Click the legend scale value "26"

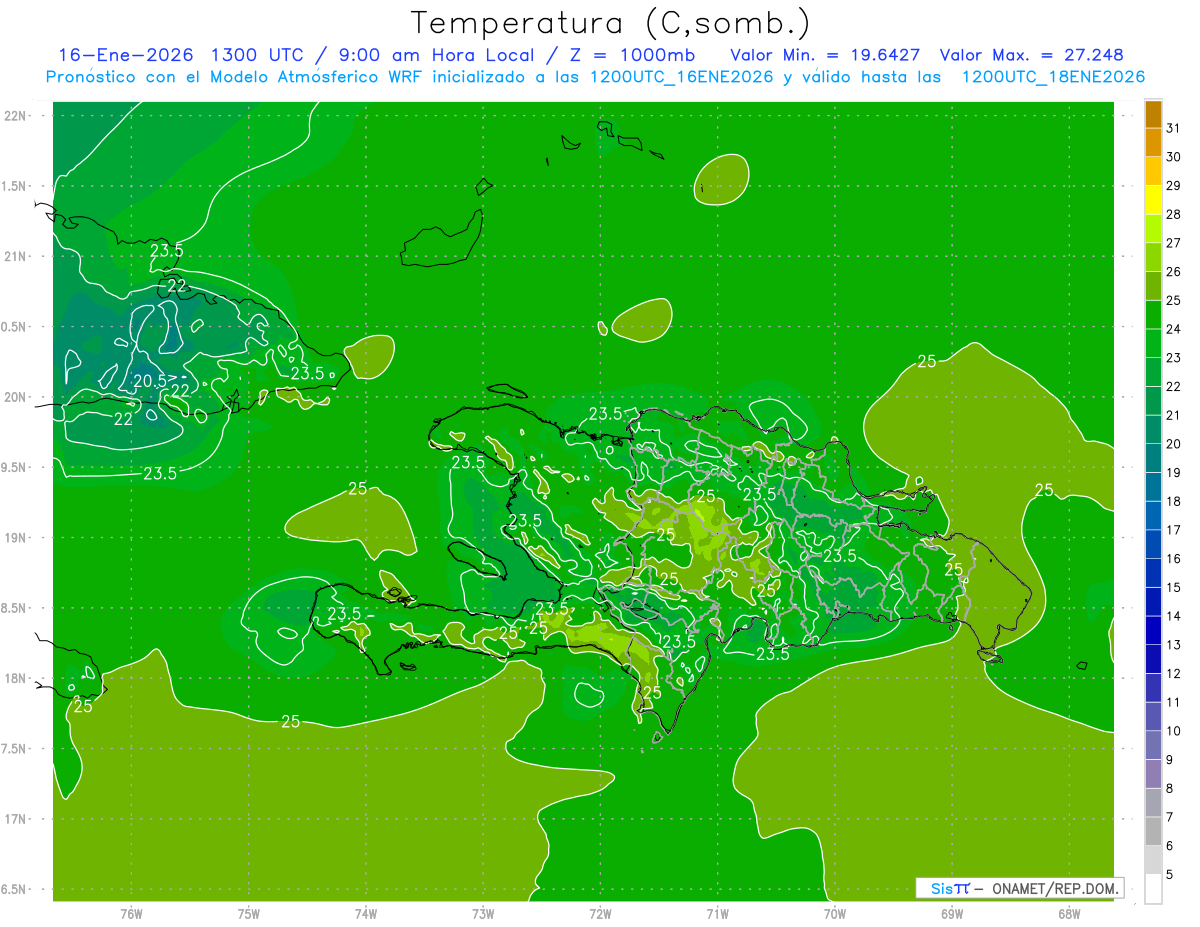1173,271
